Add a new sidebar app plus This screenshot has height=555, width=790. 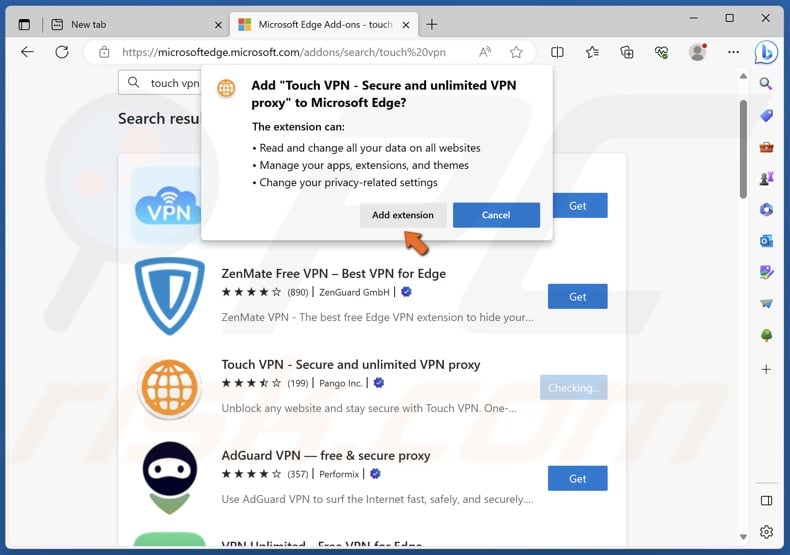tap(766, 369)
